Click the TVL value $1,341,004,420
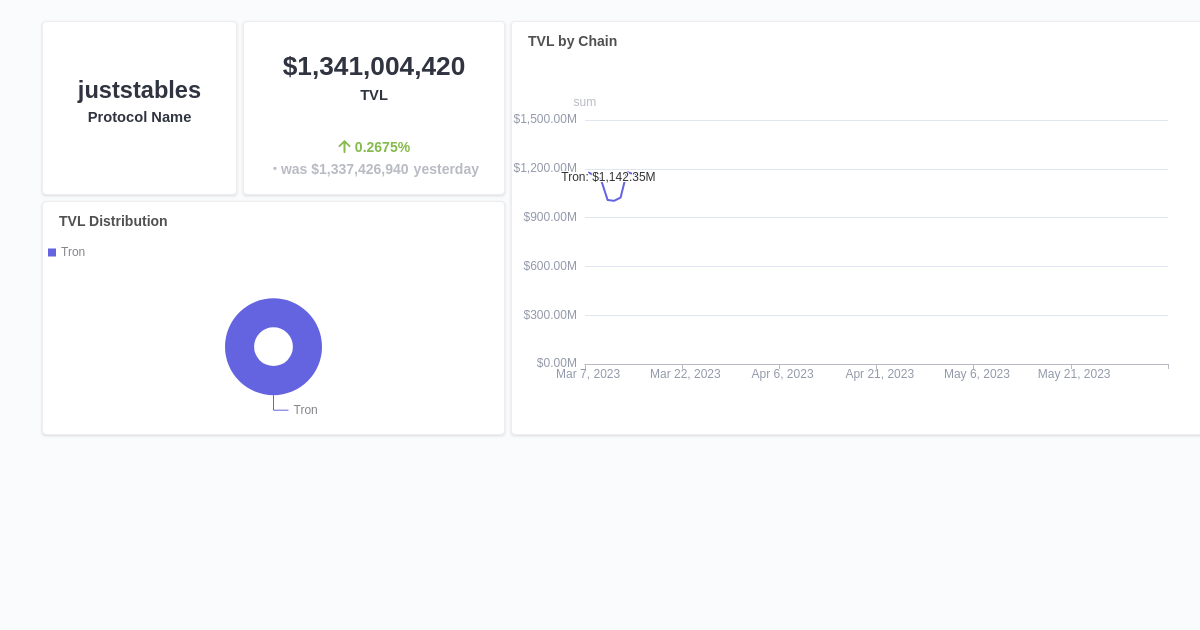The image size is (1200, 630). coord(374,66)
